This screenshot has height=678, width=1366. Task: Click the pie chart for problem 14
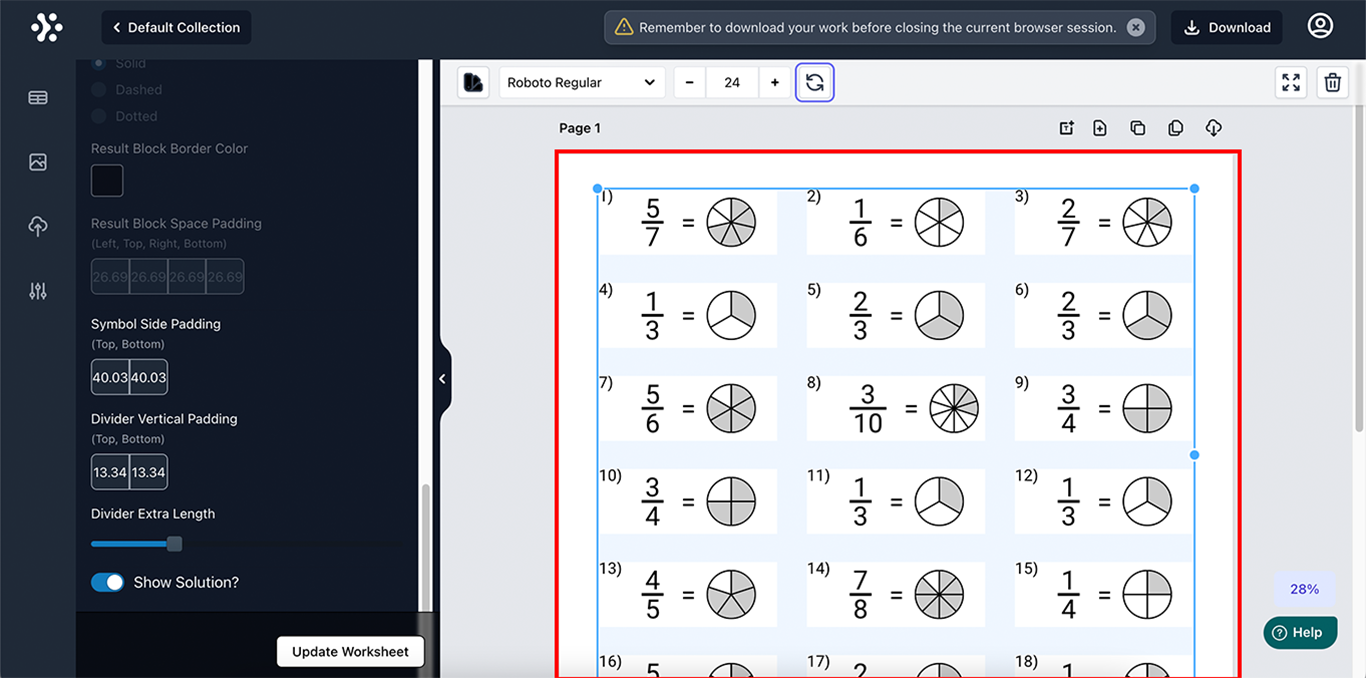coord(939,595)
